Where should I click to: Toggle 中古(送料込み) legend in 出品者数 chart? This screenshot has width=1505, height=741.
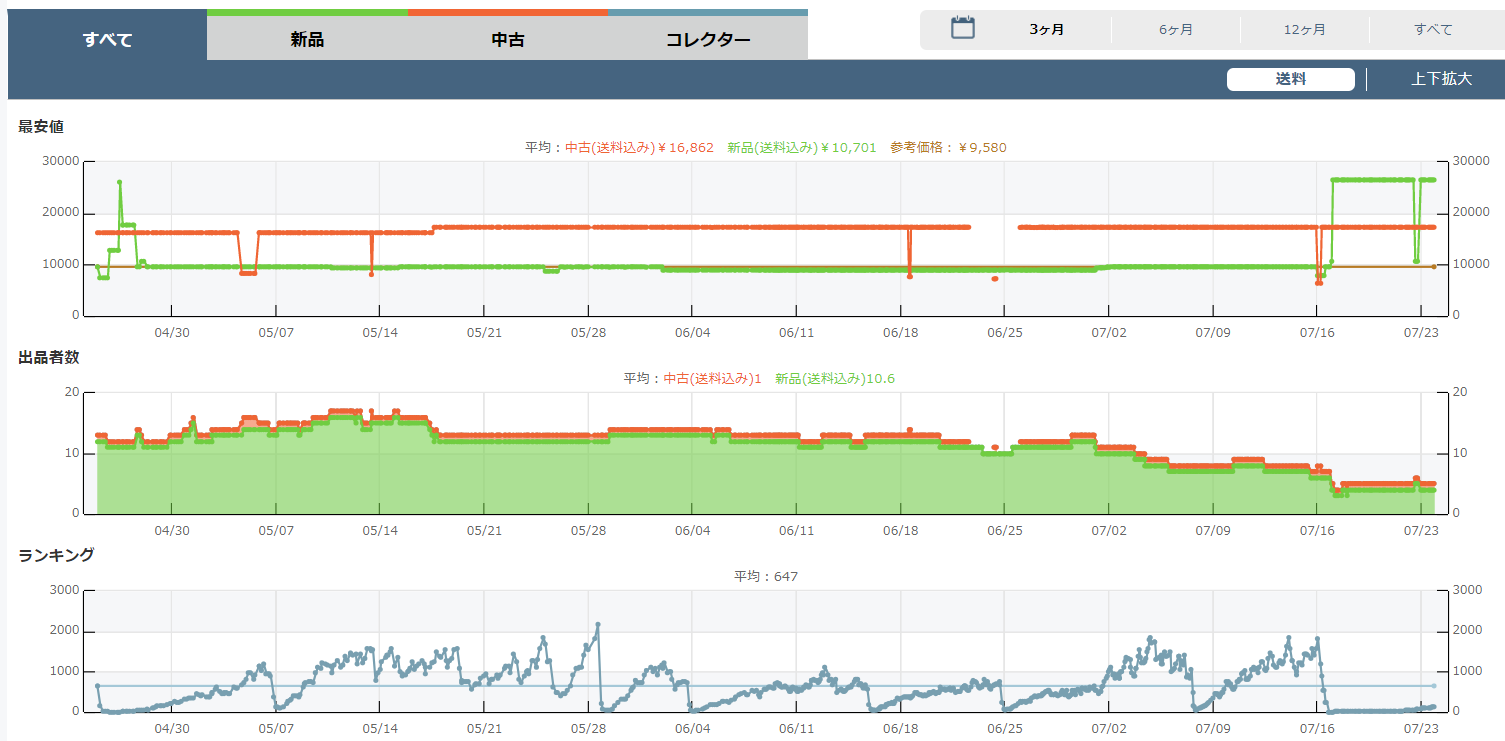[712, 379]
